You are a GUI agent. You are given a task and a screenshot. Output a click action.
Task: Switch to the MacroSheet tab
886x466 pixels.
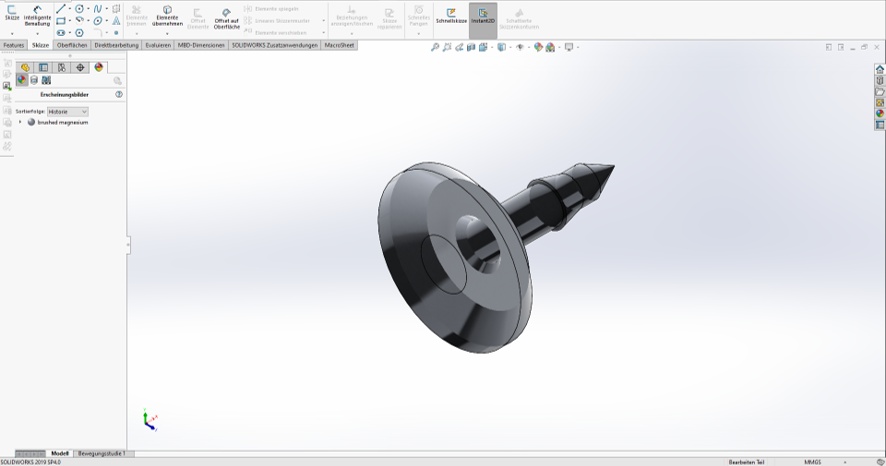point(339,45)
